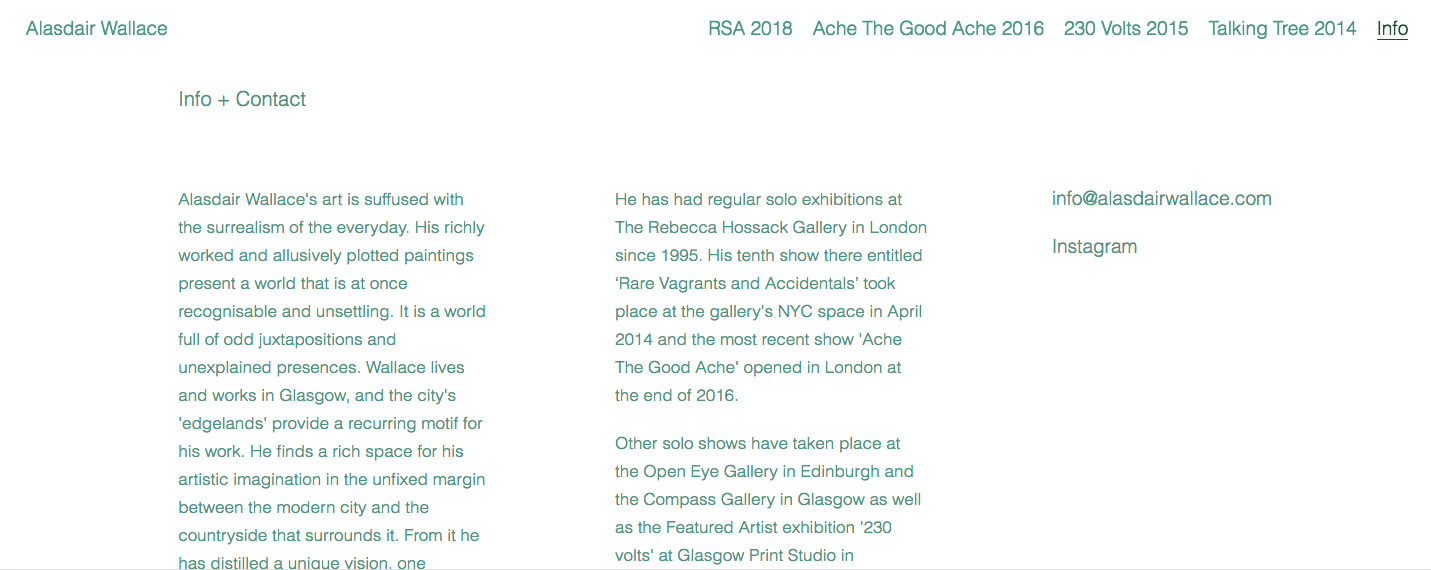This screenshot has height=570, width=1431.
Task: Open the RSA 2018 page
Action: coord(750,29)
